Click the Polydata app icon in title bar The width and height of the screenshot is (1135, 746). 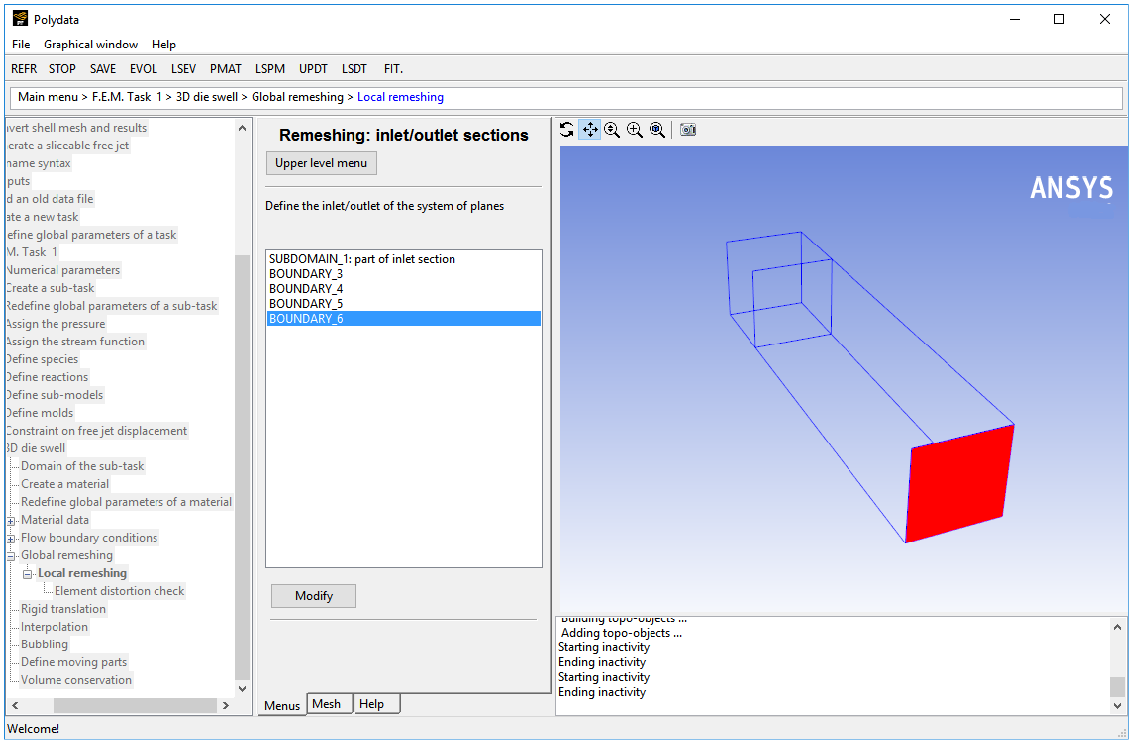(20, 19)
